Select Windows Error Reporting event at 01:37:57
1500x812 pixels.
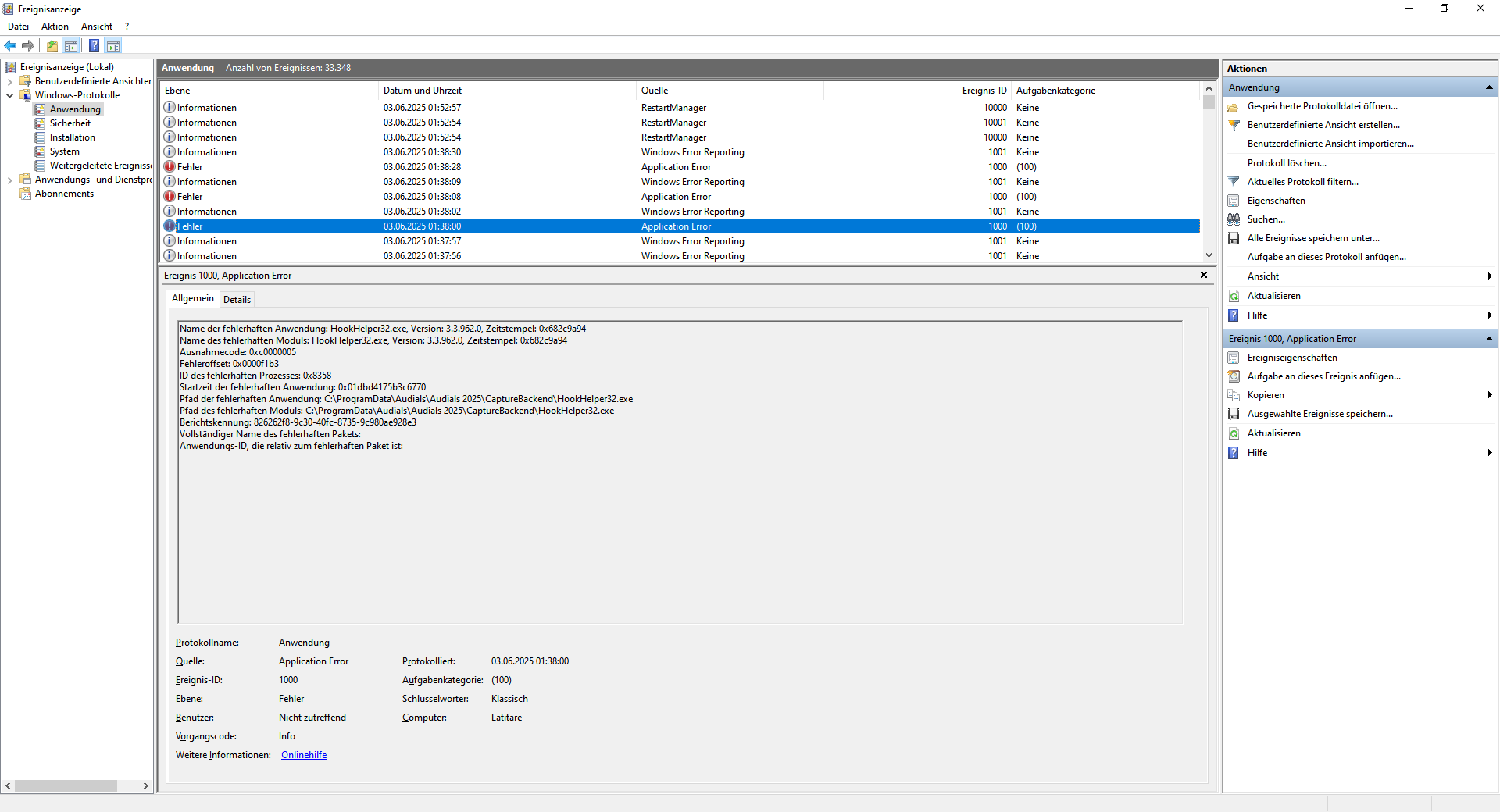680,241
